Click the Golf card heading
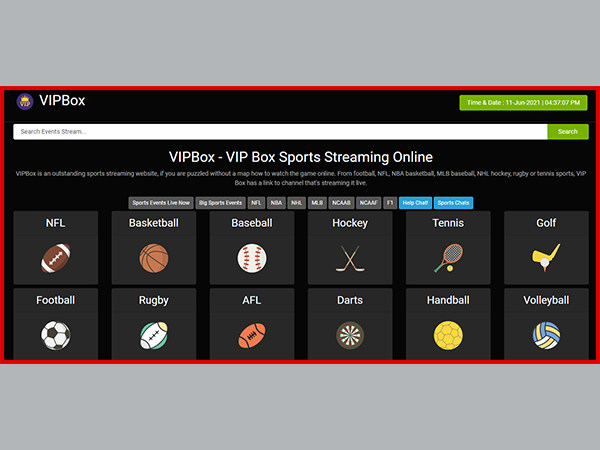Image resolution: width=600 pixels, height=450 pixels. [546, 223]
